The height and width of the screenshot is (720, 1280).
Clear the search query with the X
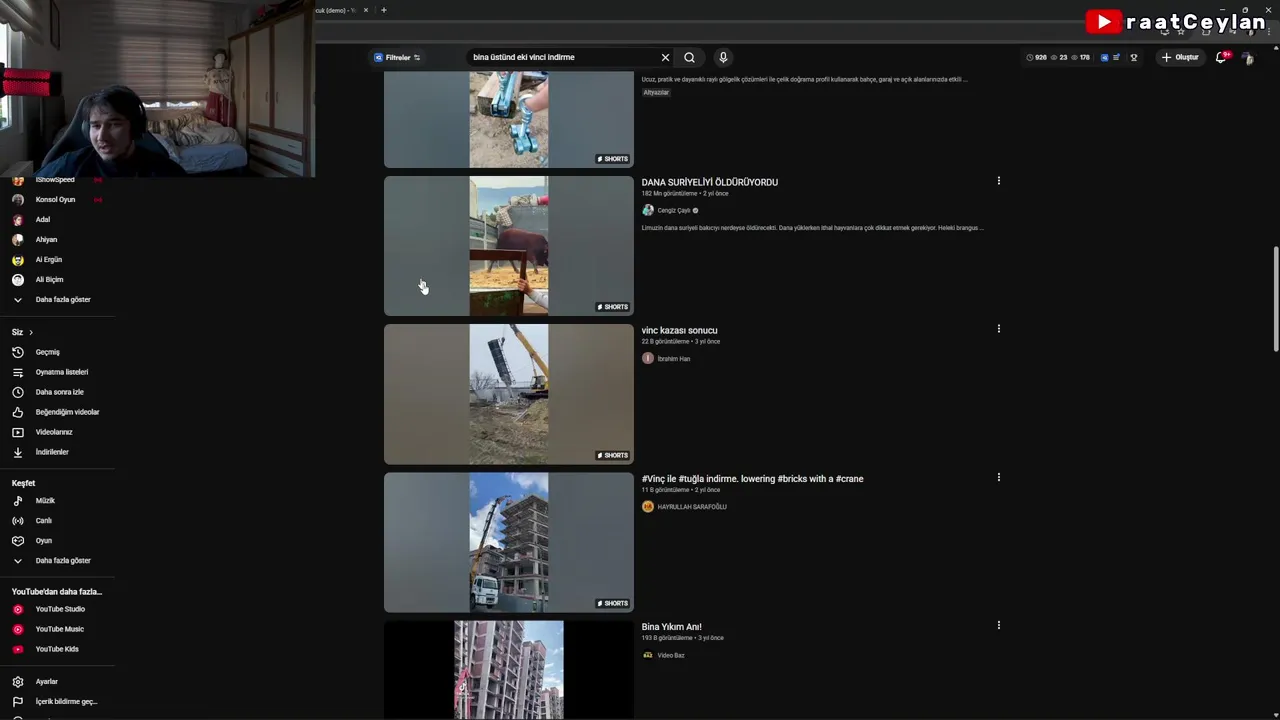[665, 57]
